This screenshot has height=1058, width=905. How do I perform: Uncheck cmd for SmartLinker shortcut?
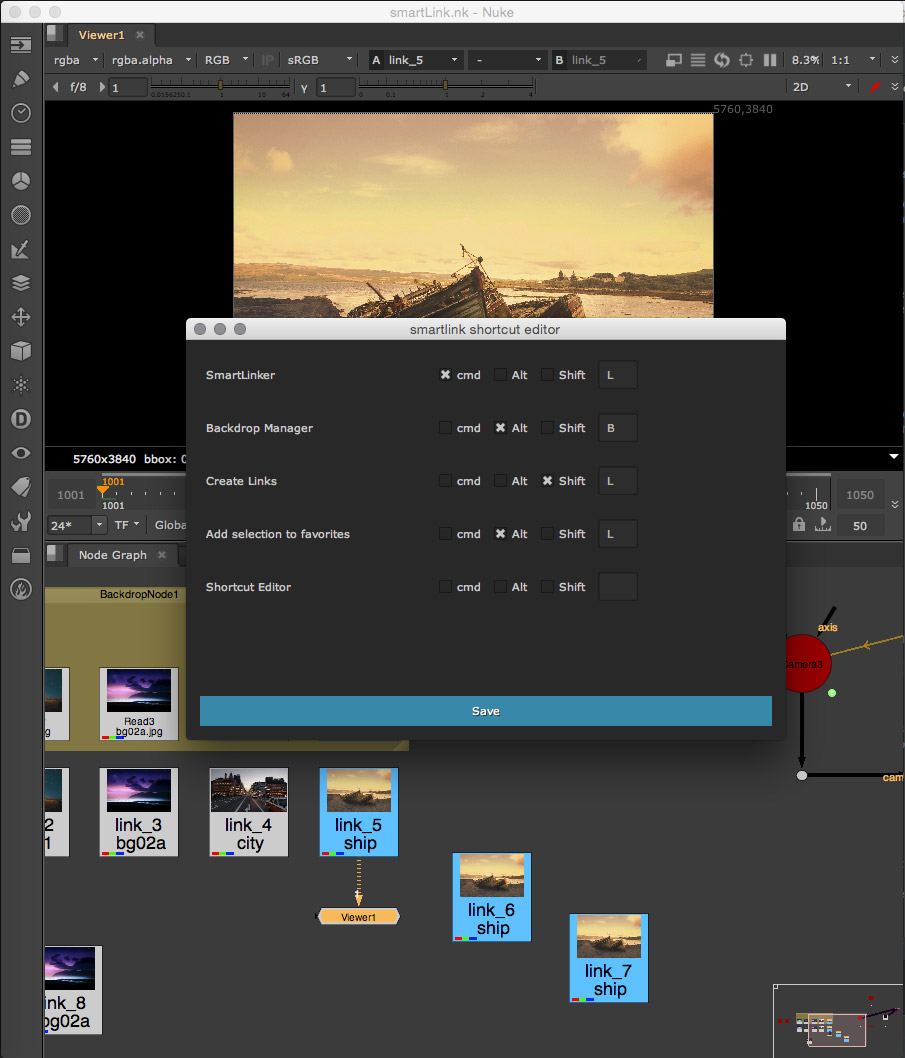(445, 375)
